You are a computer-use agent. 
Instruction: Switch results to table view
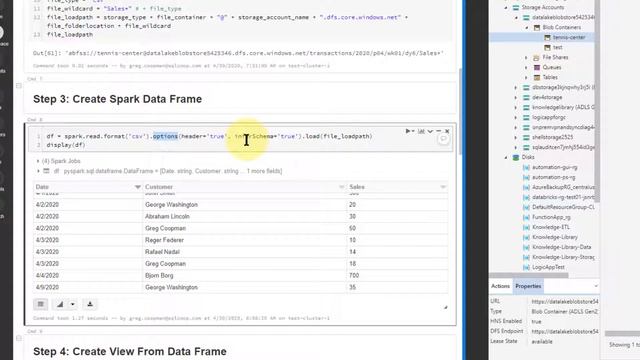(40, 304)
